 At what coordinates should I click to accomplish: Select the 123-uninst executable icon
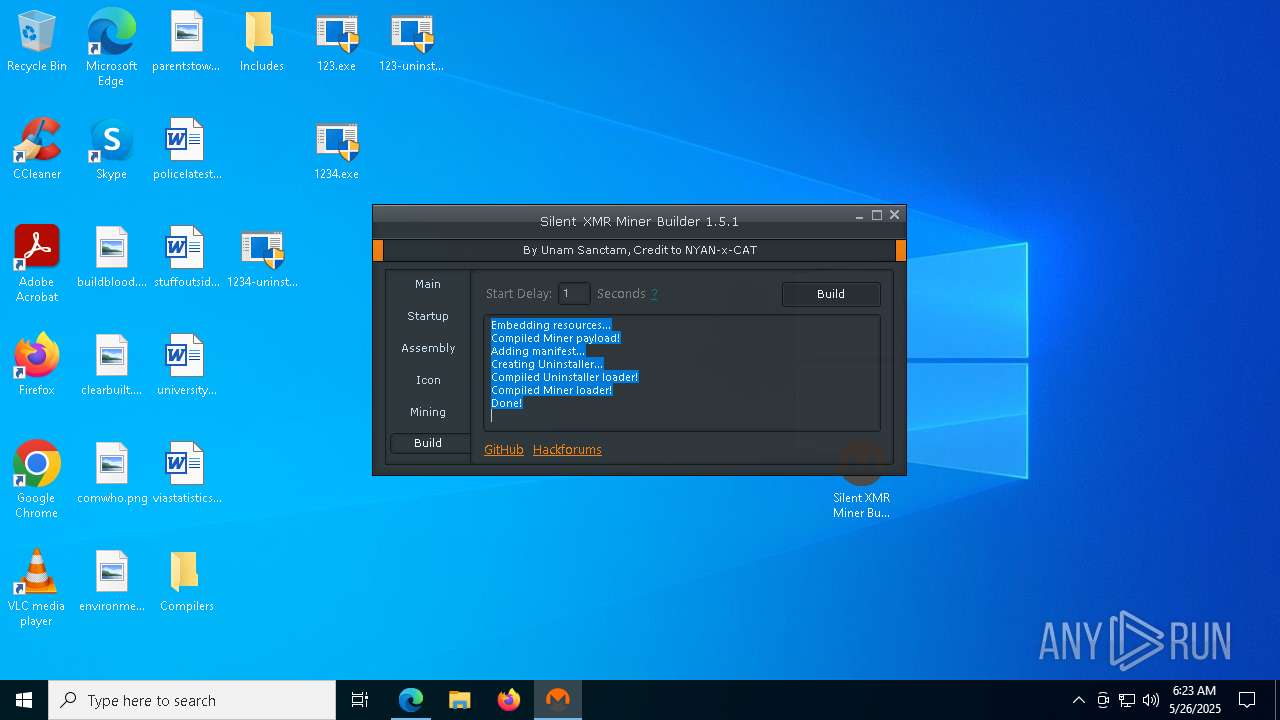(411, 42)
